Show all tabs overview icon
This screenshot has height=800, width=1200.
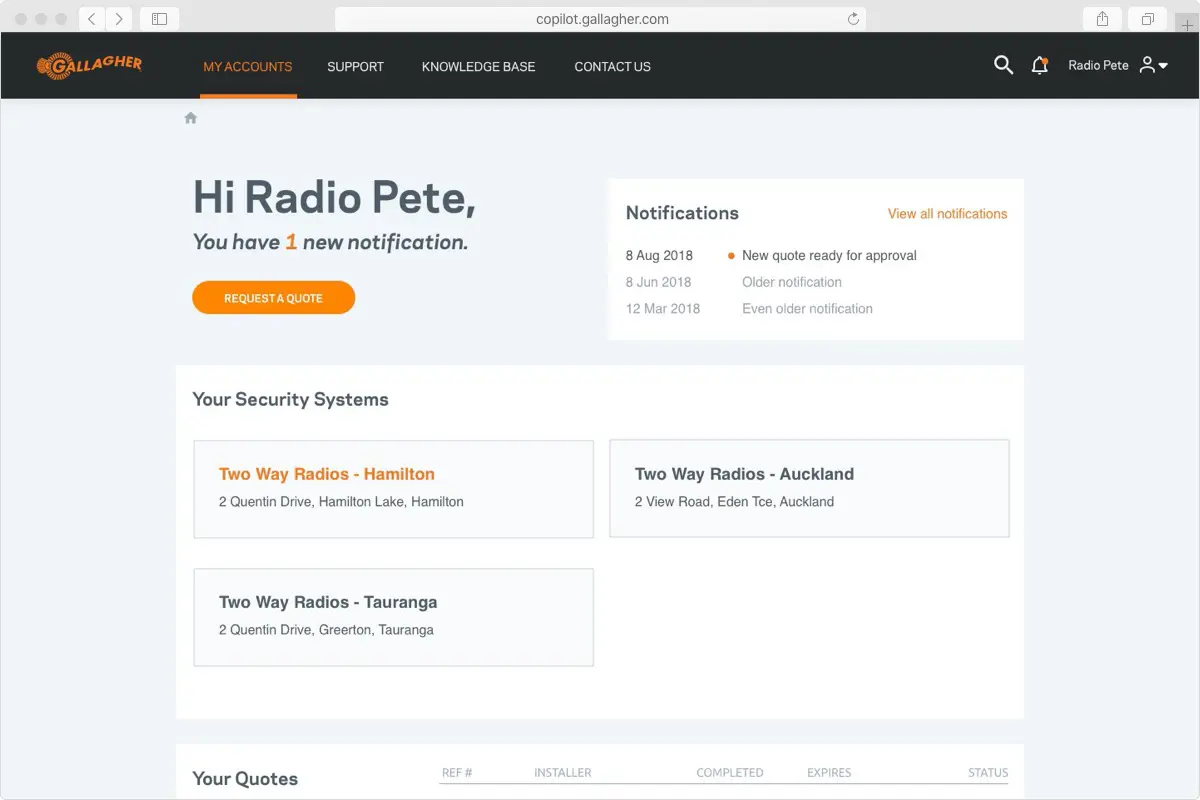coord(1147,19)
